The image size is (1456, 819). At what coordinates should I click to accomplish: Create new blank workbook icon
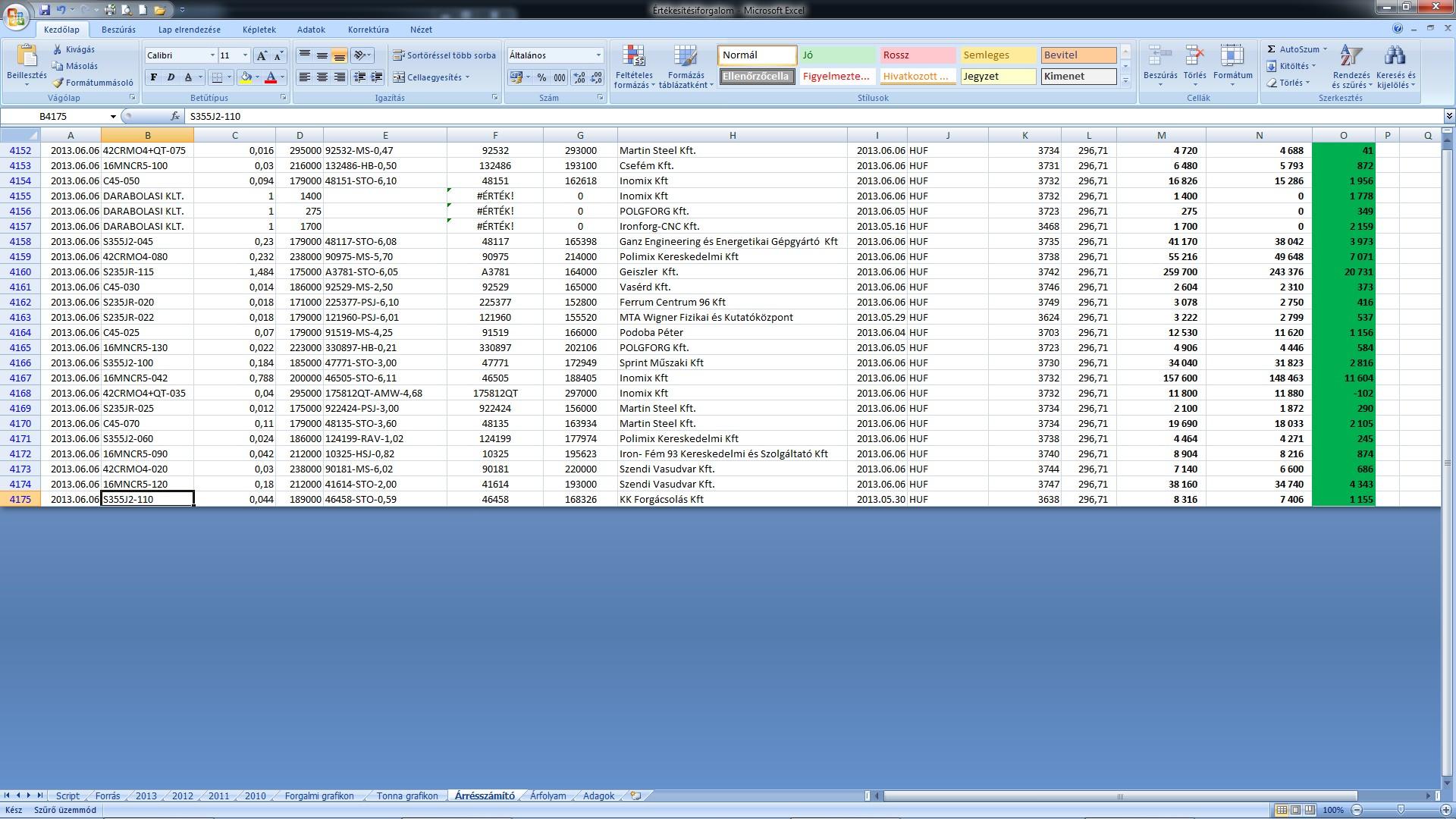point(143,10)
